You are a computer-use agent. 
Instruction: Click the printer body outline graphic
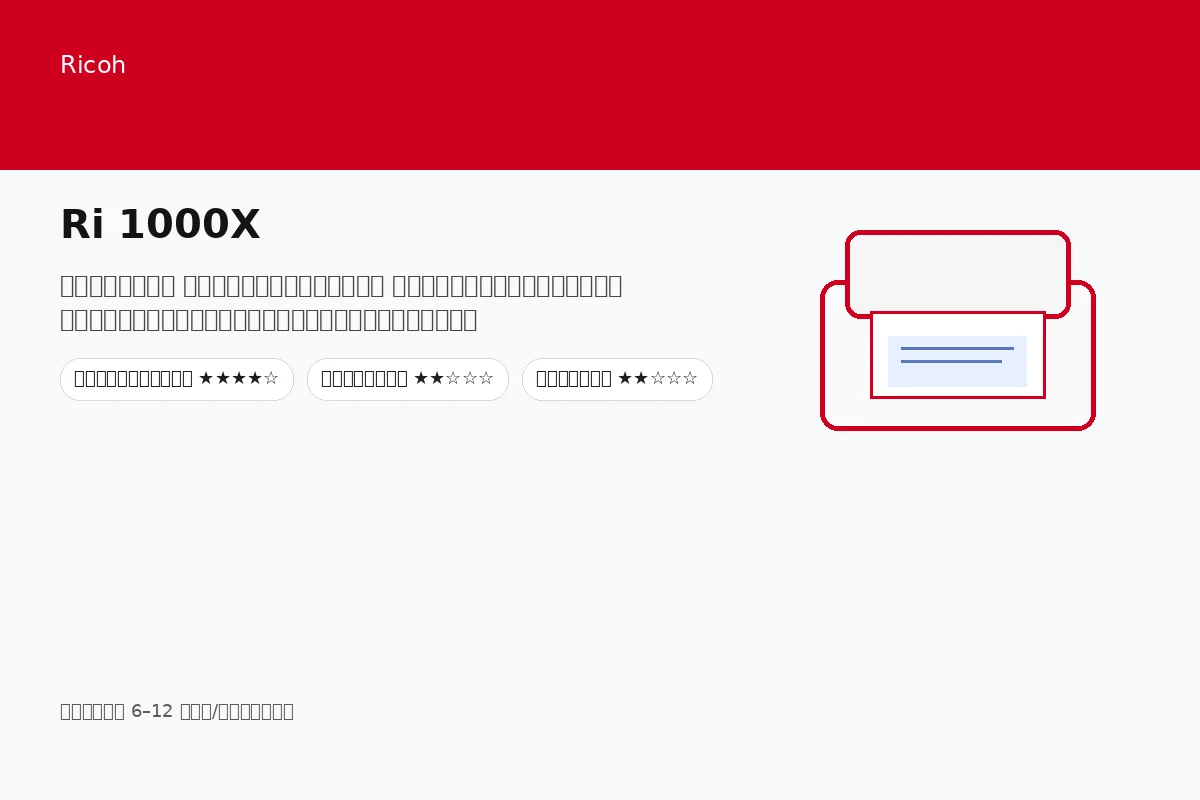pos(958,355)
